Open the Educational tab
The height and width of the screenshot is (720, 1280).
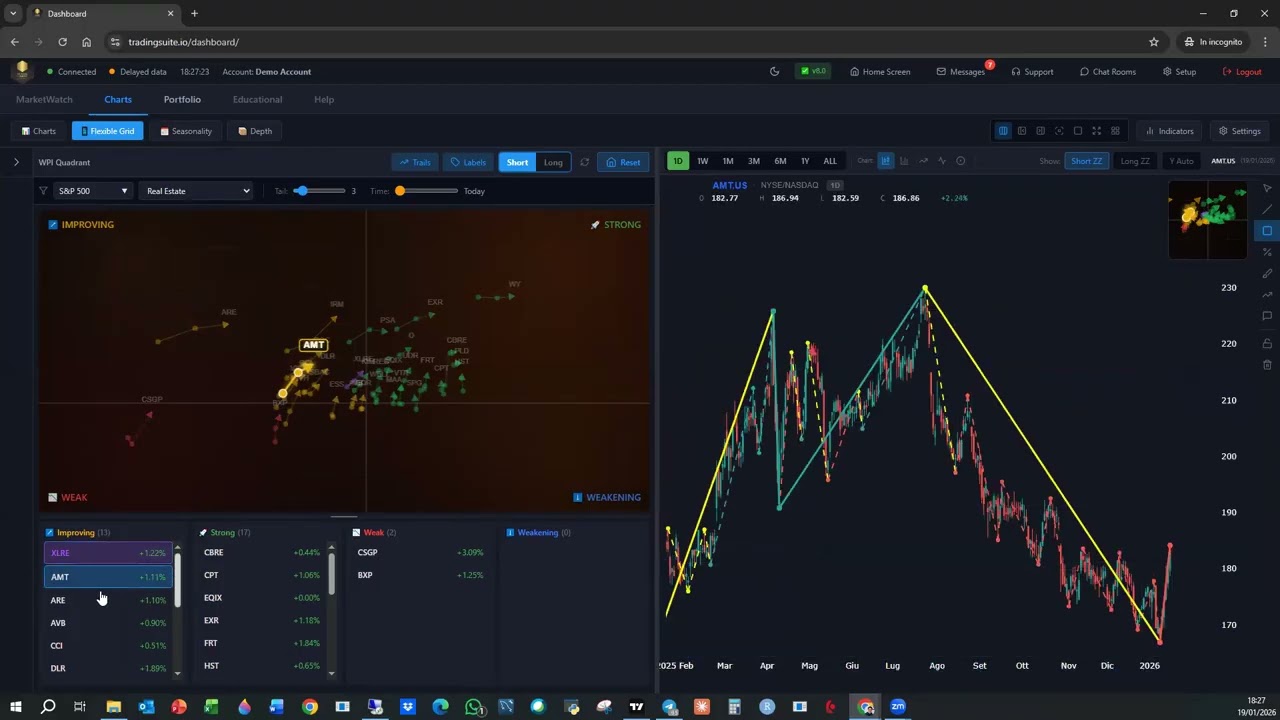pos(257,99)
